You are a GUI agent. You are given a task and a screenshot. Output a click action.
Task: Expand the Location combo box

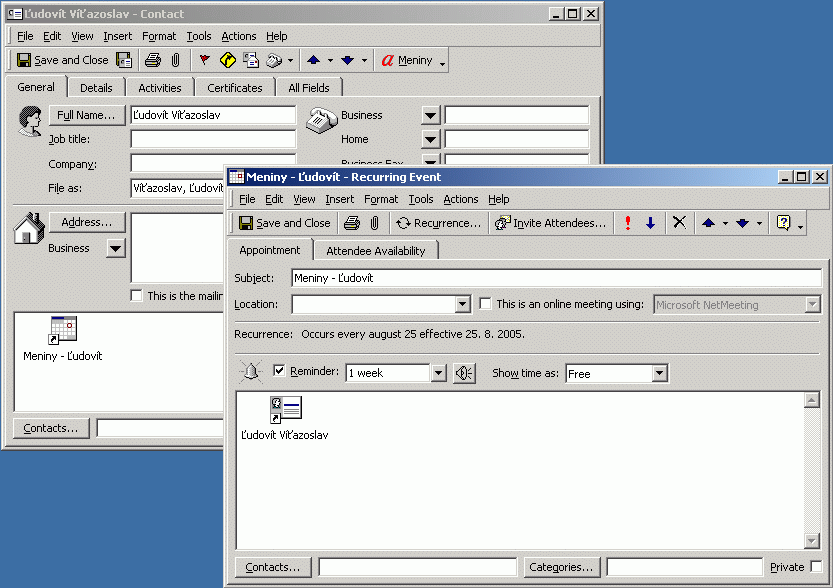pos(463,304)
